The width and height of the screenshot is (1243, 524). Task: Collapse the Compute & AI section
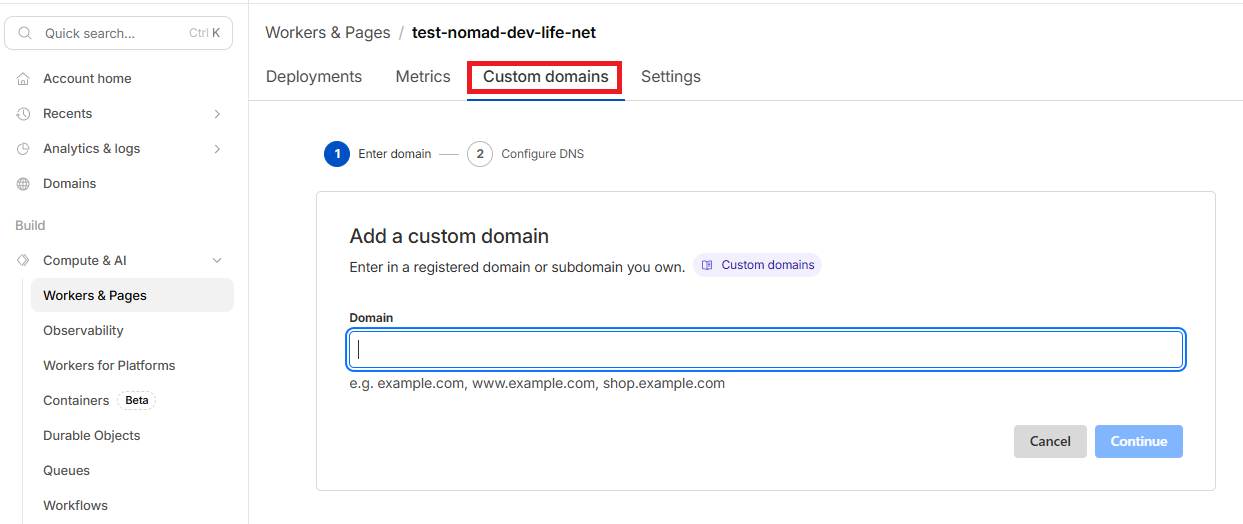(217, 261)
